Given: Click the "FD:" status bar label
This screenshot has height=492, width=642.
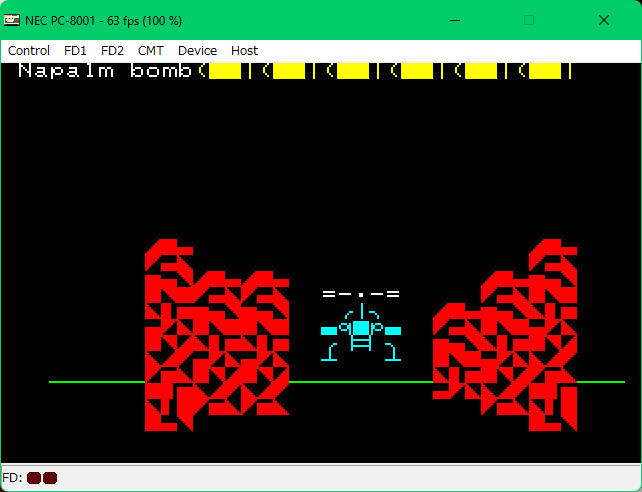Looking at the screenshot, I should (x=13, y=478).
